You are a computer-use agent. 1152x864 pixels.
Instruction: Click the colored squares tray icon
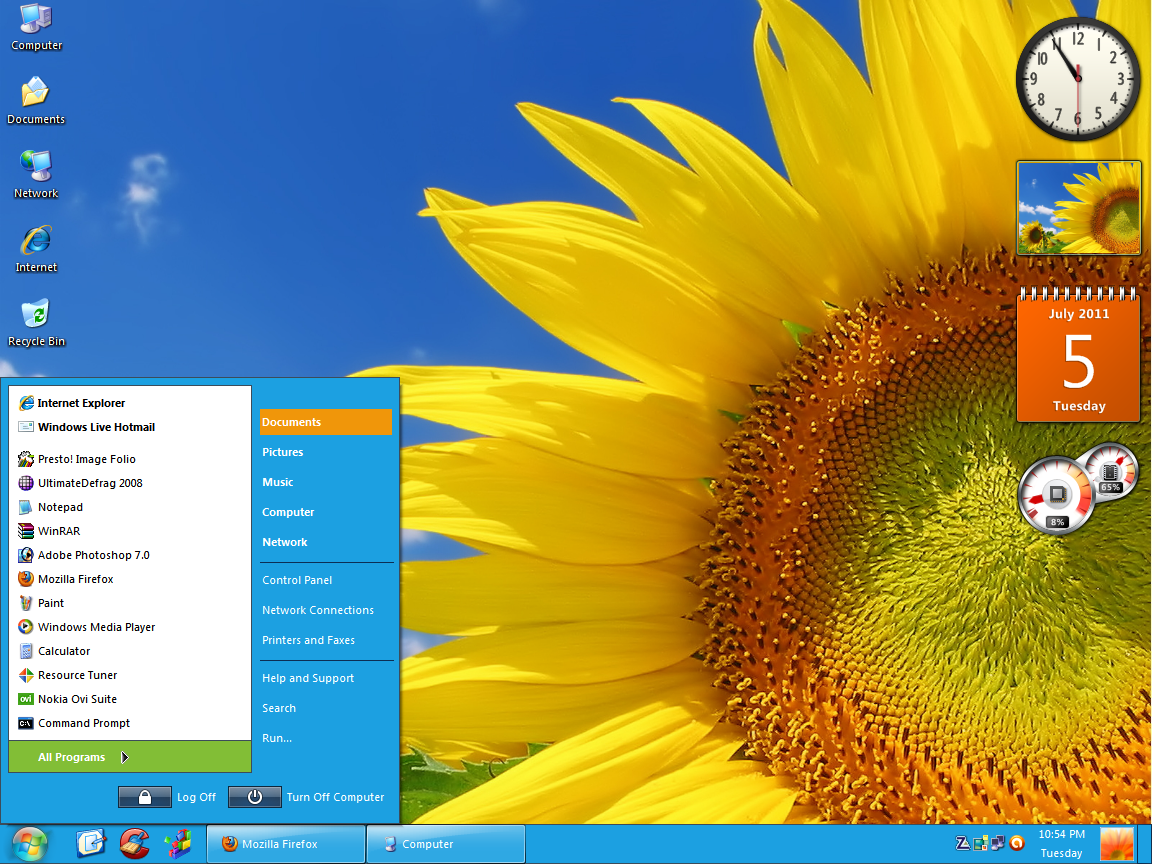point(981,843)
